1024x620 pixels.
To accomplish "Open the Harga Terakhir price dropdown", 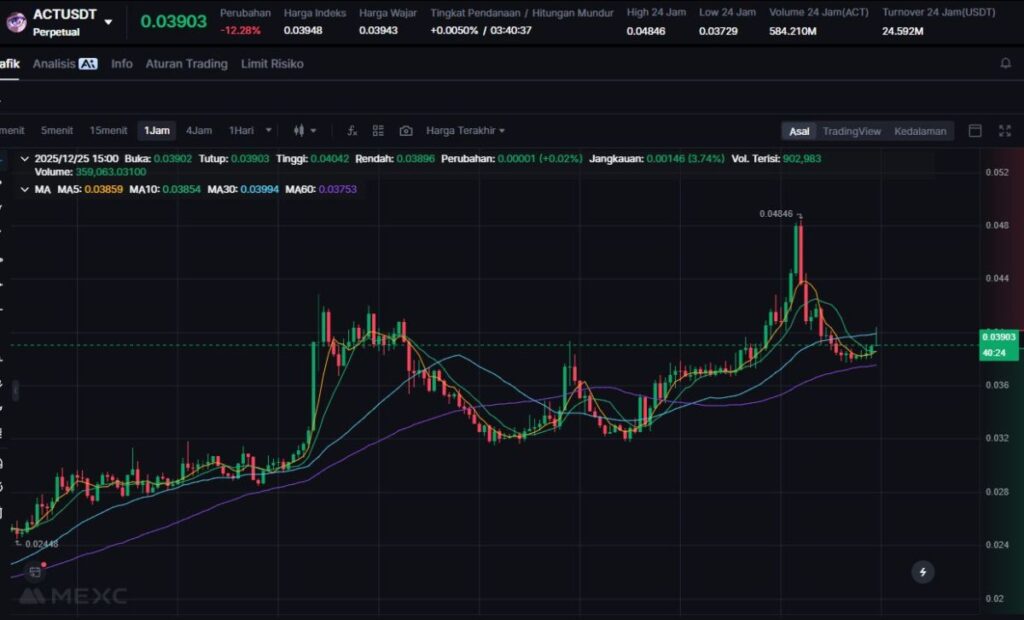I will [465, 131].
